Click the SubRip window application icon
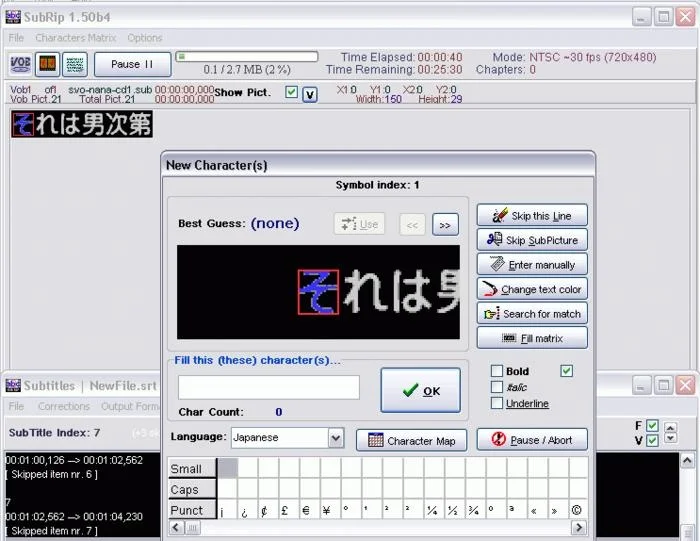Viewport: 700px width, 541px height. coord(13,17)
